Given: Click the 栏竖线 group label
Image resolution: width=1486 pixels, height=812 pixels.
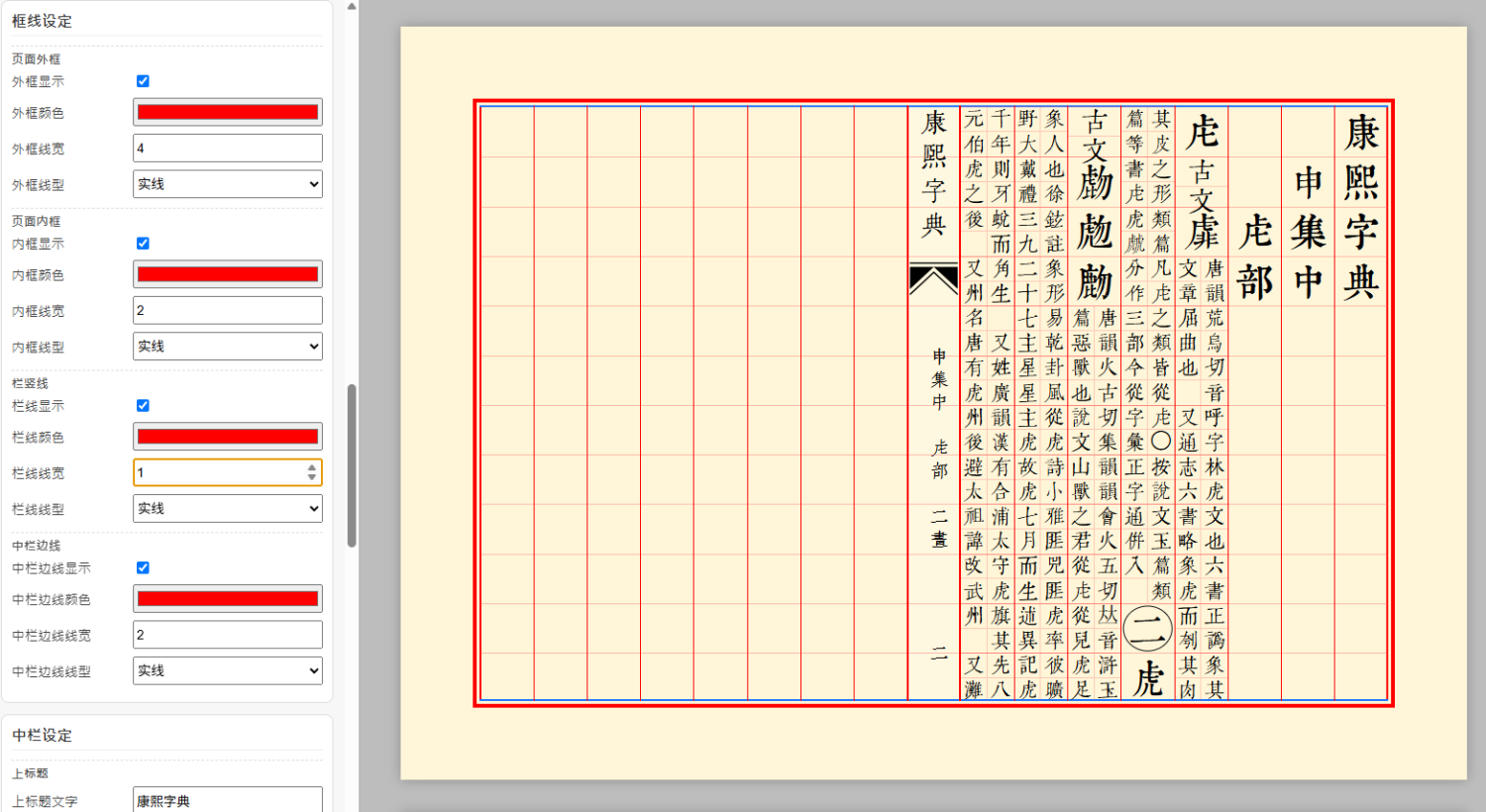Looking at the screenshot, I should click(x=30, y=384).
